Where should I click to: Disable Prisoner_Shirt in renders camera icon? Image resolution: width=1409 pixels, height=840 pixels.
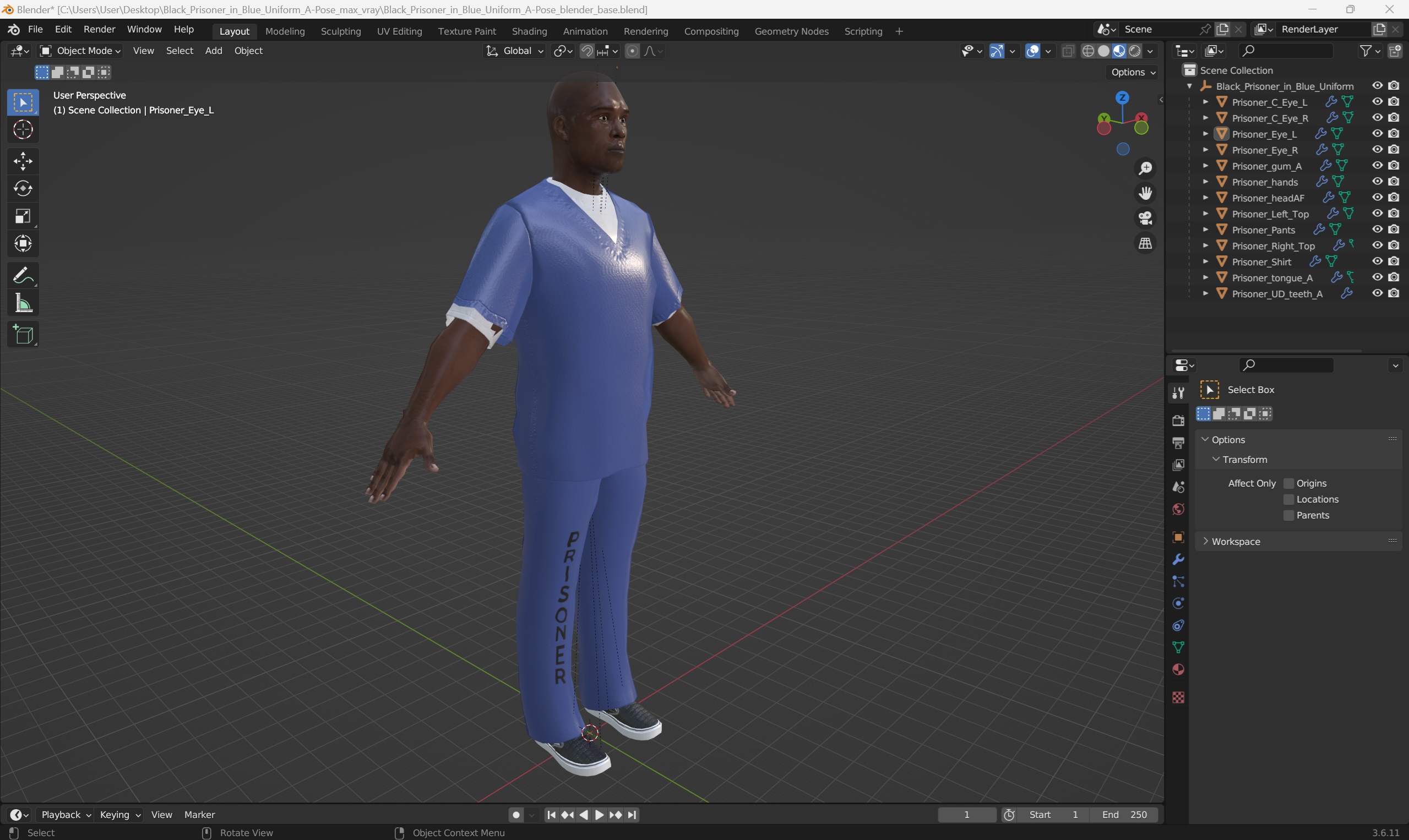pyautogui.click(x=1394, y=261)
